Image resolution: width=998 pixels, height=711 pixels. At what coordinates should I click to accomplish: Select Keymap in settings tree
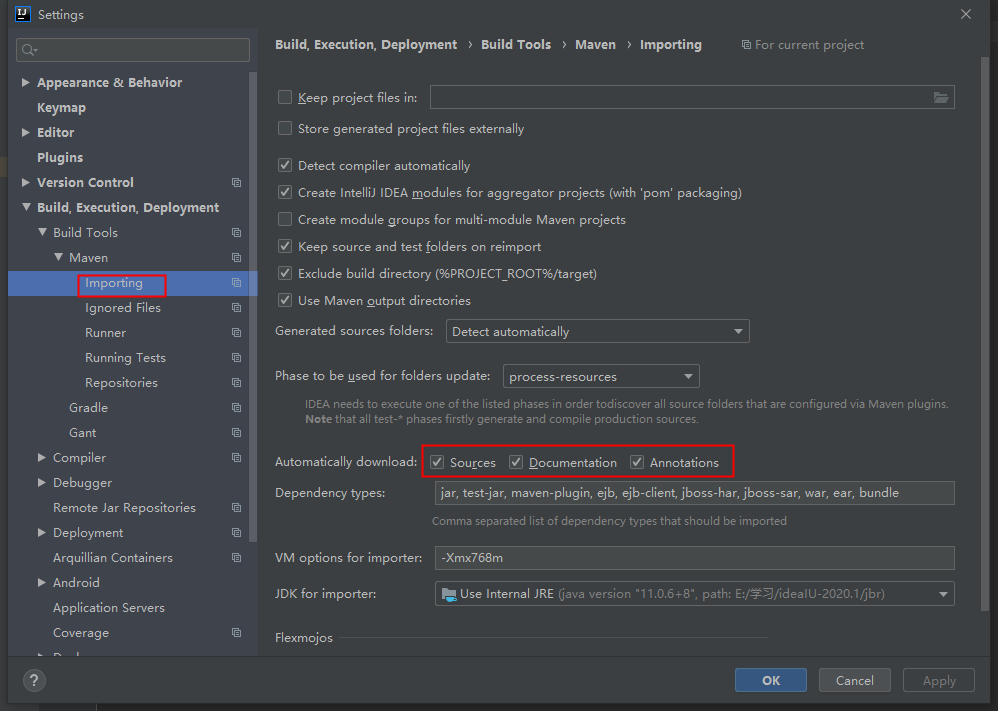pos(61,108)
